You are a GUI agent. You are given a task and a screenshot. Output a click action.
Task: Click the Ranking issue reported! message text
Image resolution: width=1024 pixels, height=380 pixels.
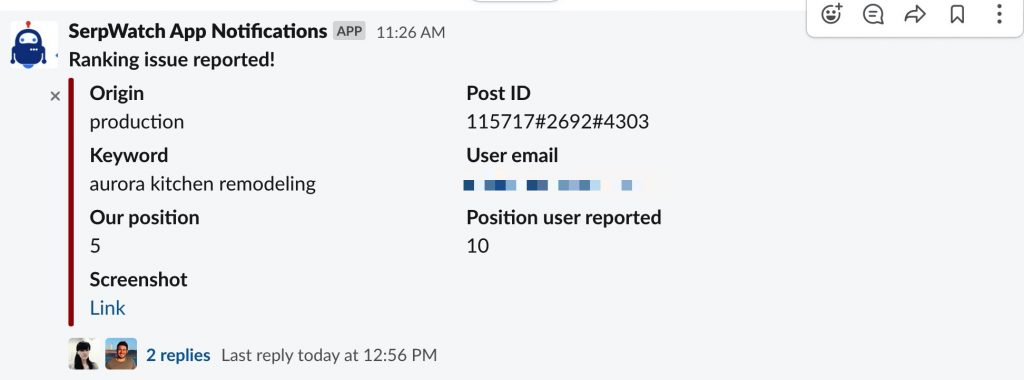coord(172,60)
